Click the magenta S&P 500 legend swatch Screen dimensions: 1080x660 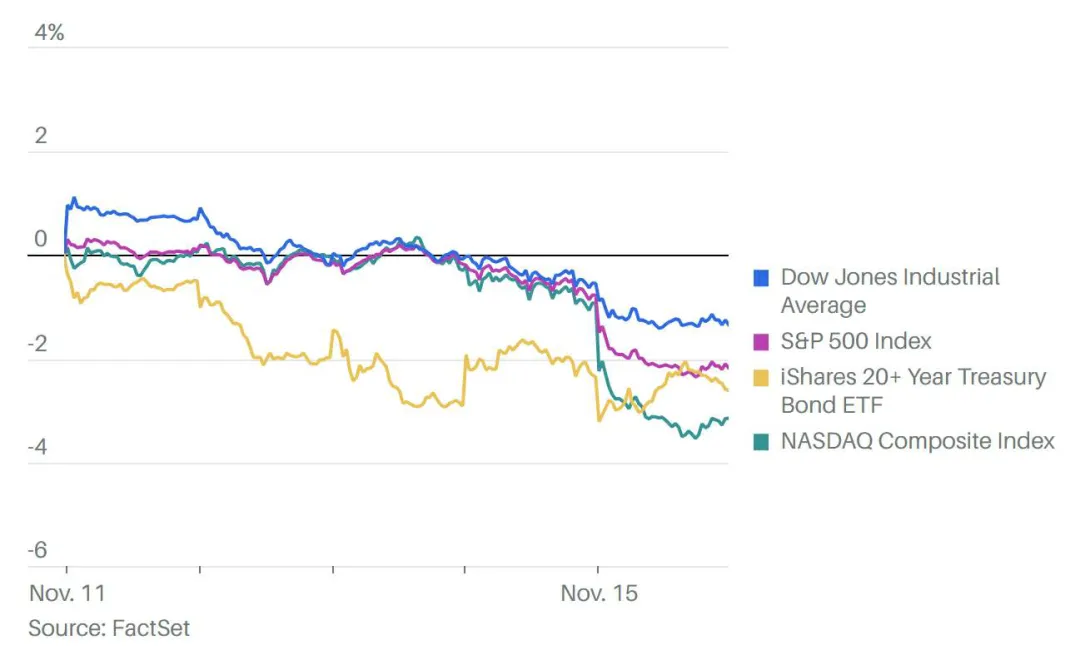click(761, 342)
